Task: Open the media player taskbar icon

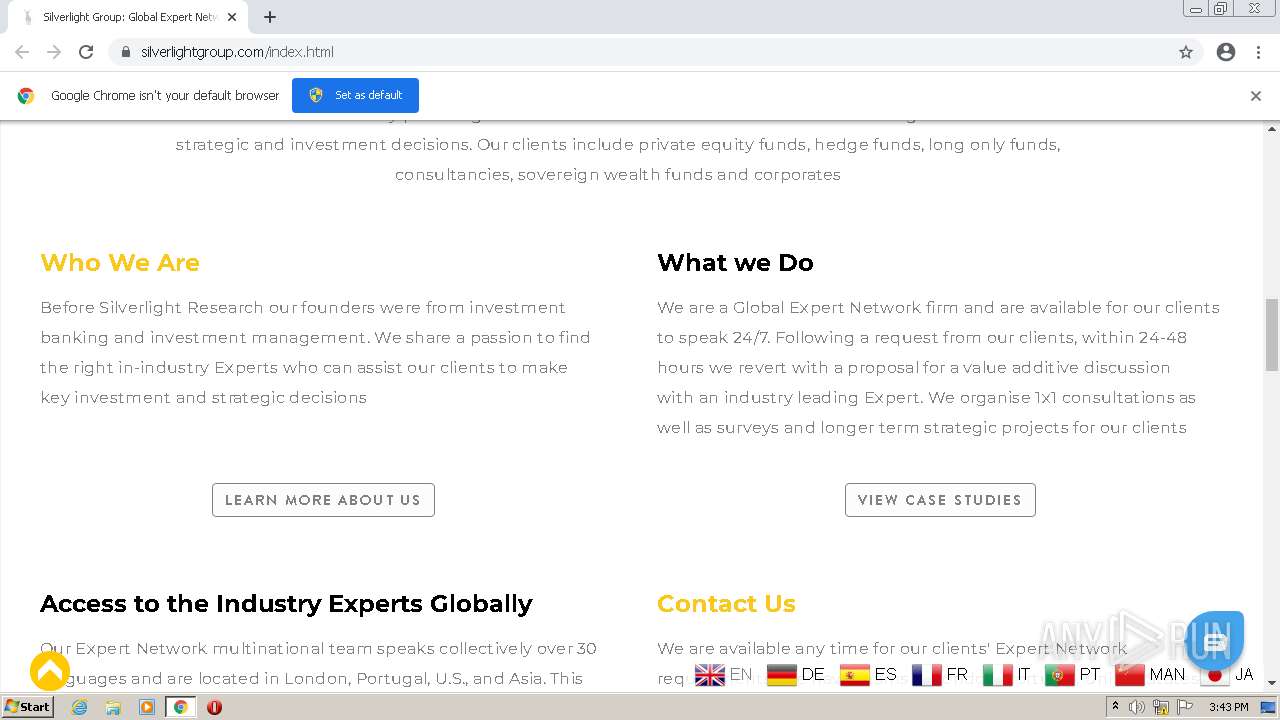Action: click(147, 707)
